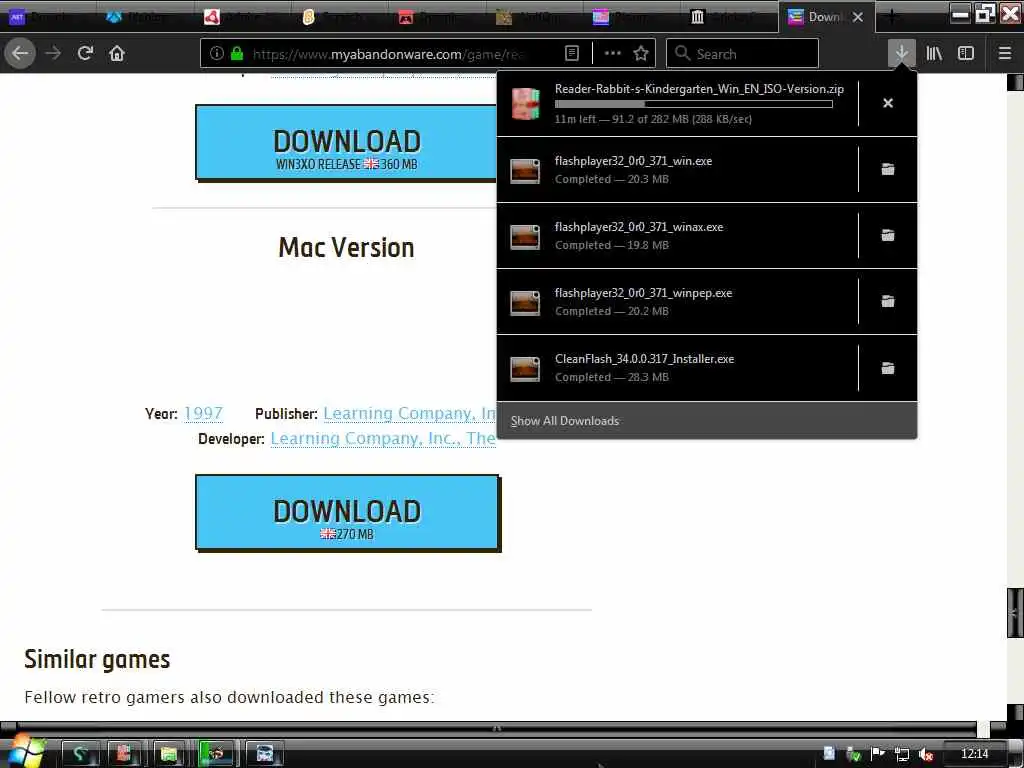1024x768 pixels.
Task: Open the flashplayer32_0r0_371_win.exe entry
Action: (678, 170)
